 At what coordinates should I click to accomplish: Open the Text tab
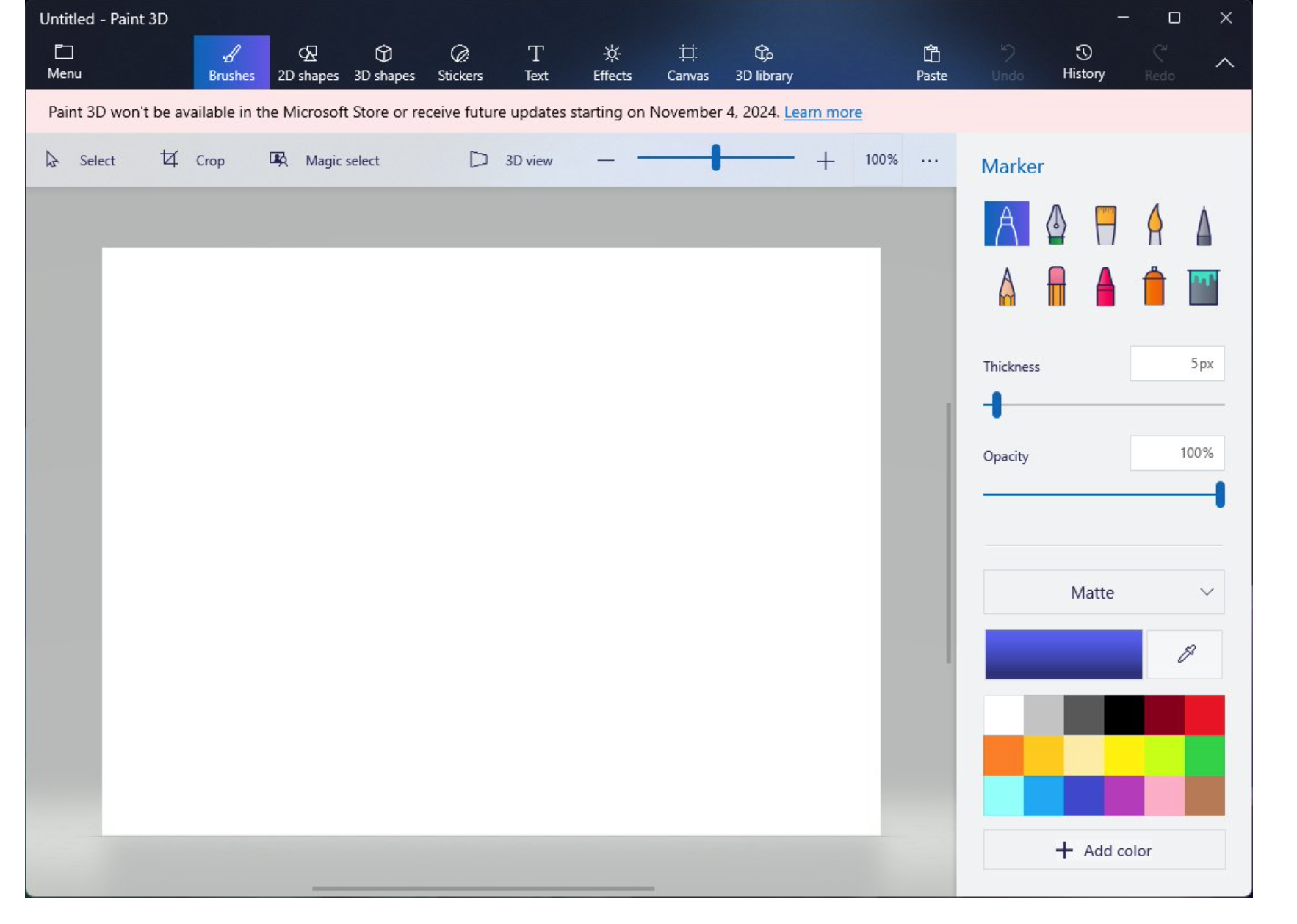[536, 62]
